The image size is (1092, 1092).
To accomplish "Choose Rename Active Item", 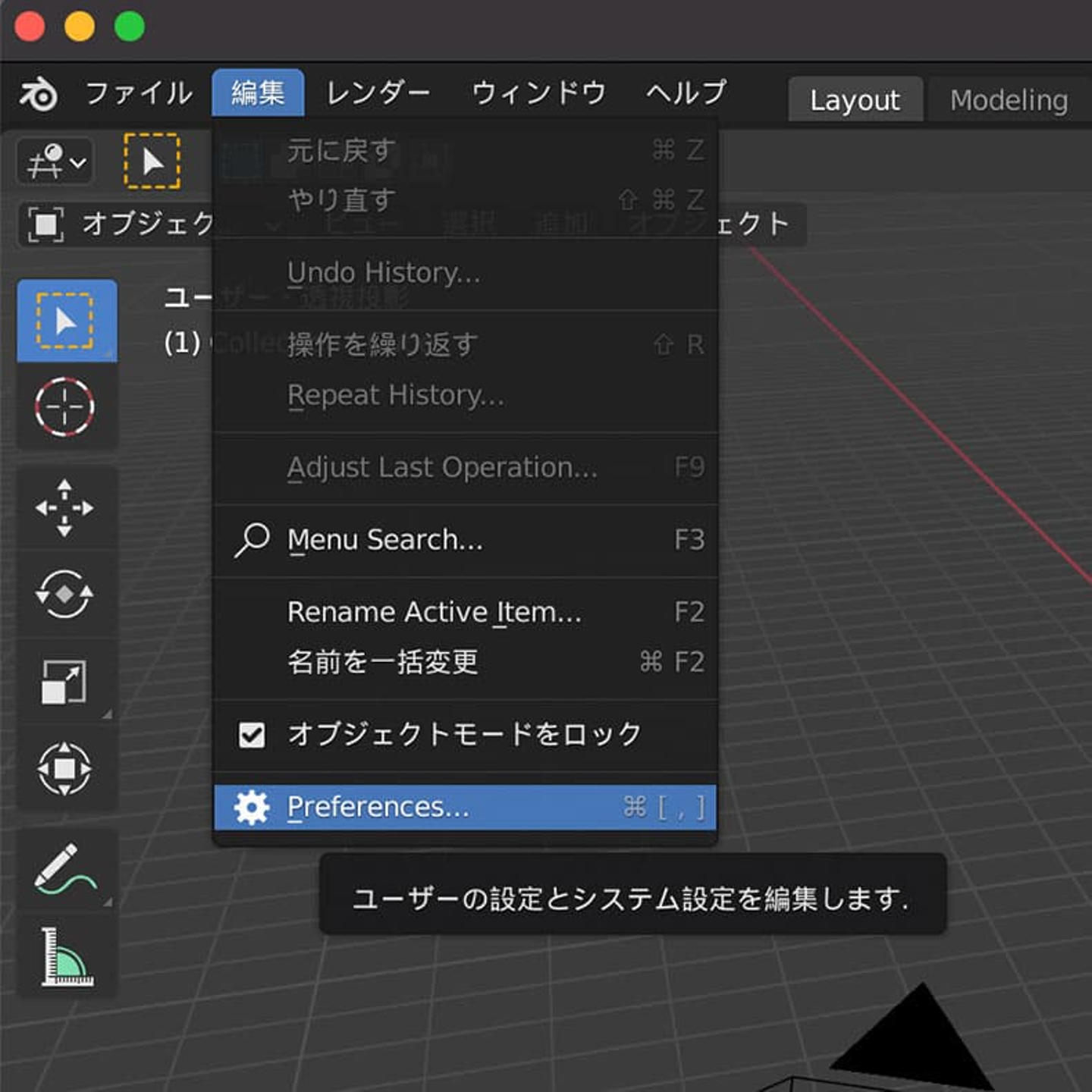I will 466,612.
